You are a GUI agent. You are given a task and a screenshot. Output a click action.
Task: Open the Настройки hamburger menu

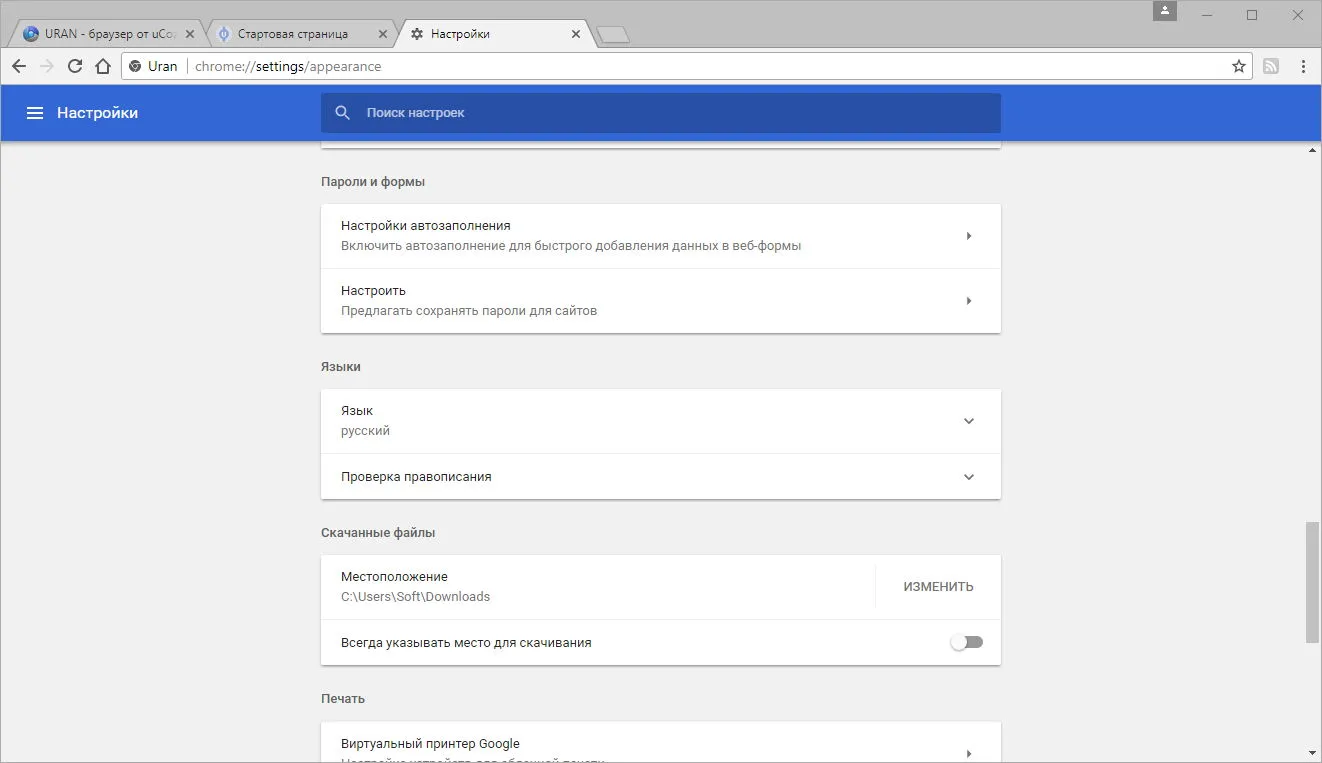coord(35,113)
